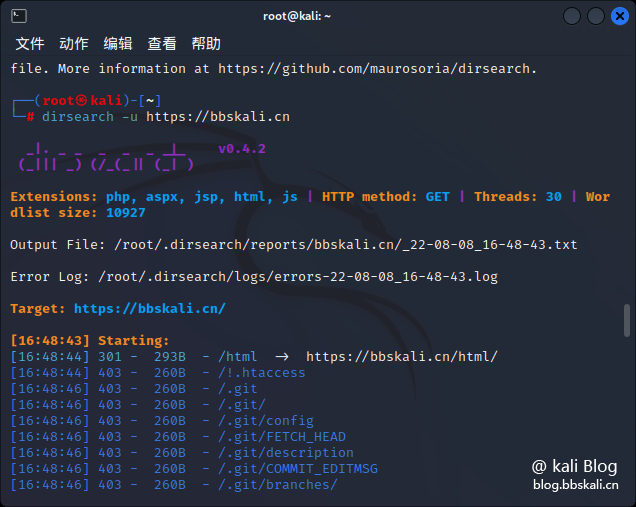The image size is (636, 507).
Task: Open the 动作 menu
Action: [74, 43]
